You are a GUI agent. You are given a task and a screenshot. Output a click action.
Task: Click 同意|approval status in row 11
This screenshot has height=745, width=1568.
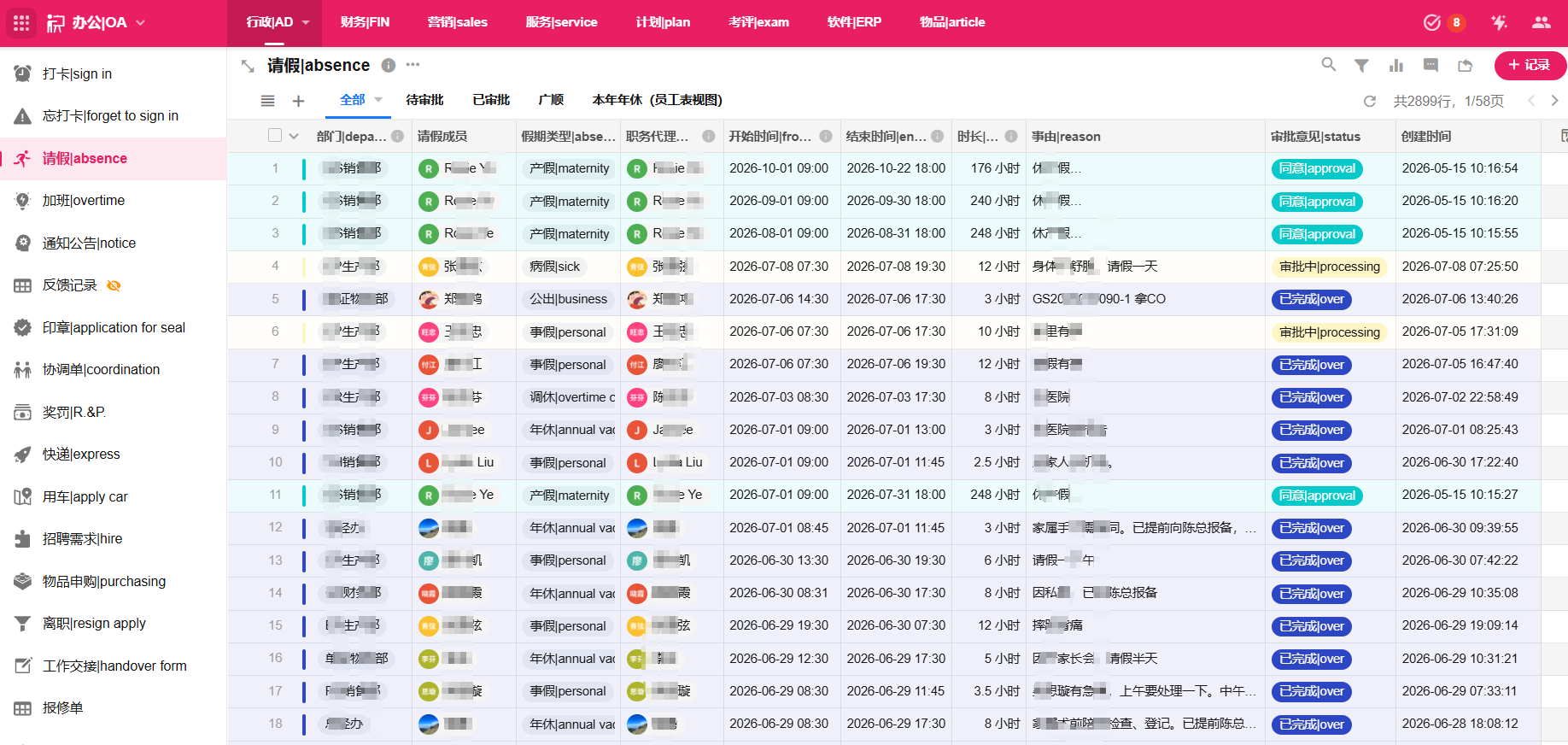pyautogui.click(x=1317, y=496)
